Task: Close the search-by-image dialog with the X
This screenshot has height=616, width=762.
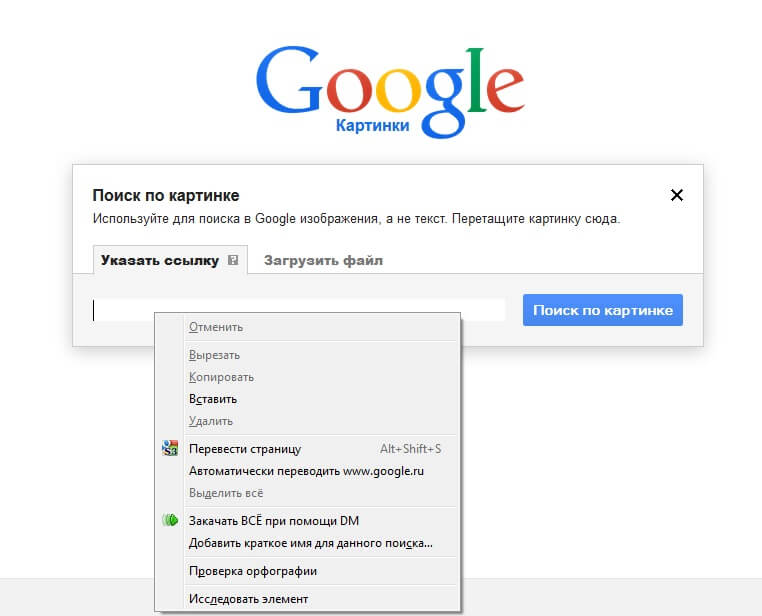Action: pyautogui.click(x=676, y=195)
